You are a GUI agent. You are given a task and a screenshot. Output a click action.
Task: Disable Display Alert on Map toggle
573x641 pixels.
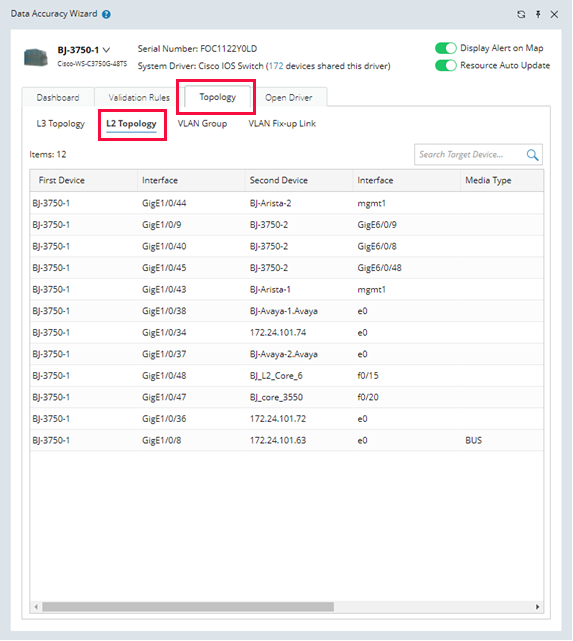pos(445,48)
